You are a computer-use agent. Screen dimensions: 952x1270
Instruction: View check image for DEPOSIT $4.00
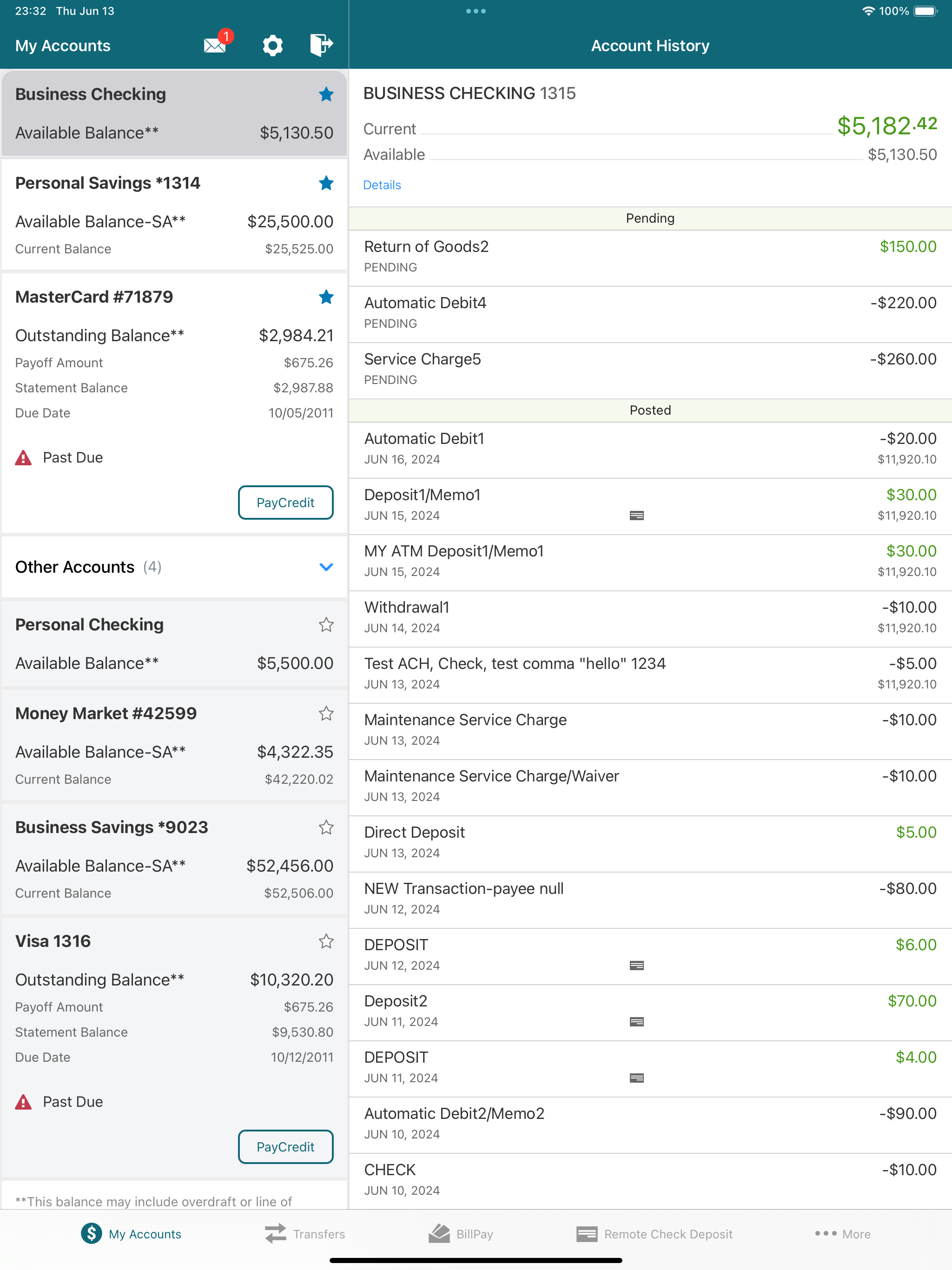pos(636,1078)
